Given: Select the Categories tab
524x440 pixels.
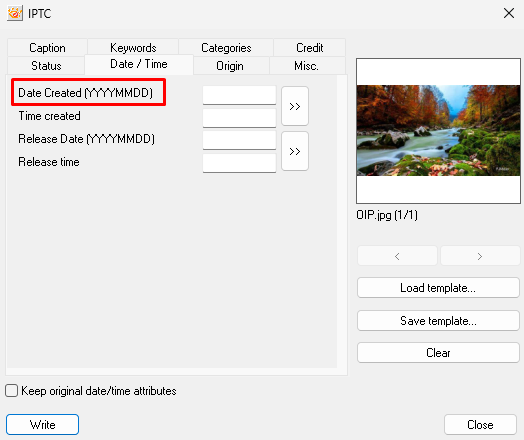Looking at the screenshot, I should [226, 48].
